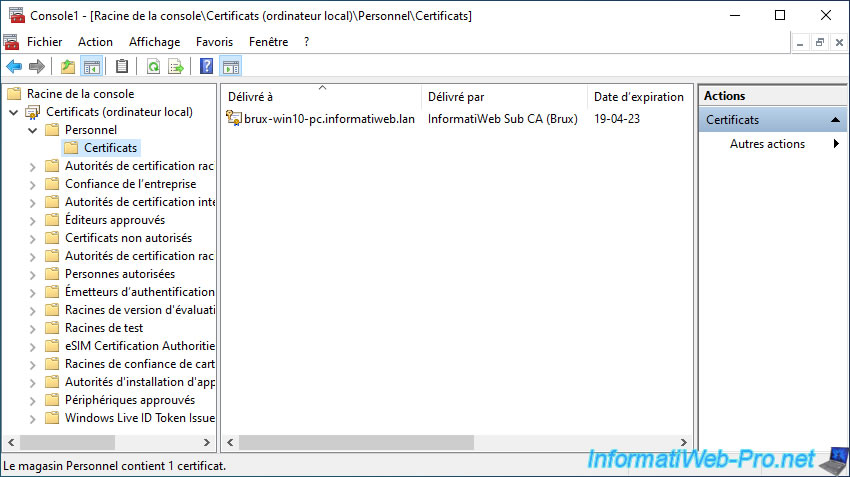Click list pane scroll right arrow
Viewport: 850px width, 477px height.
[684, 442]
